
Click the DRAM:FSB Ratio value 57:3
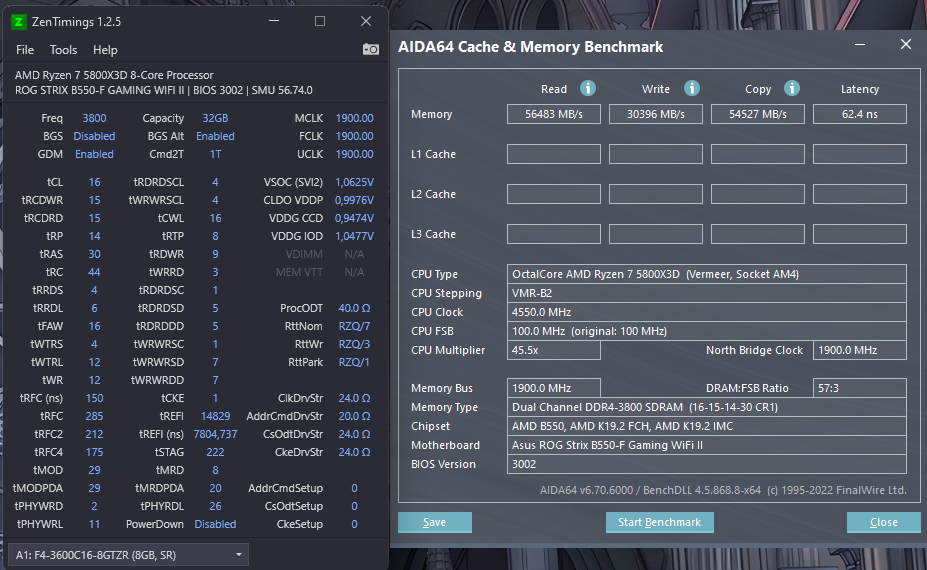coord(860,388)
